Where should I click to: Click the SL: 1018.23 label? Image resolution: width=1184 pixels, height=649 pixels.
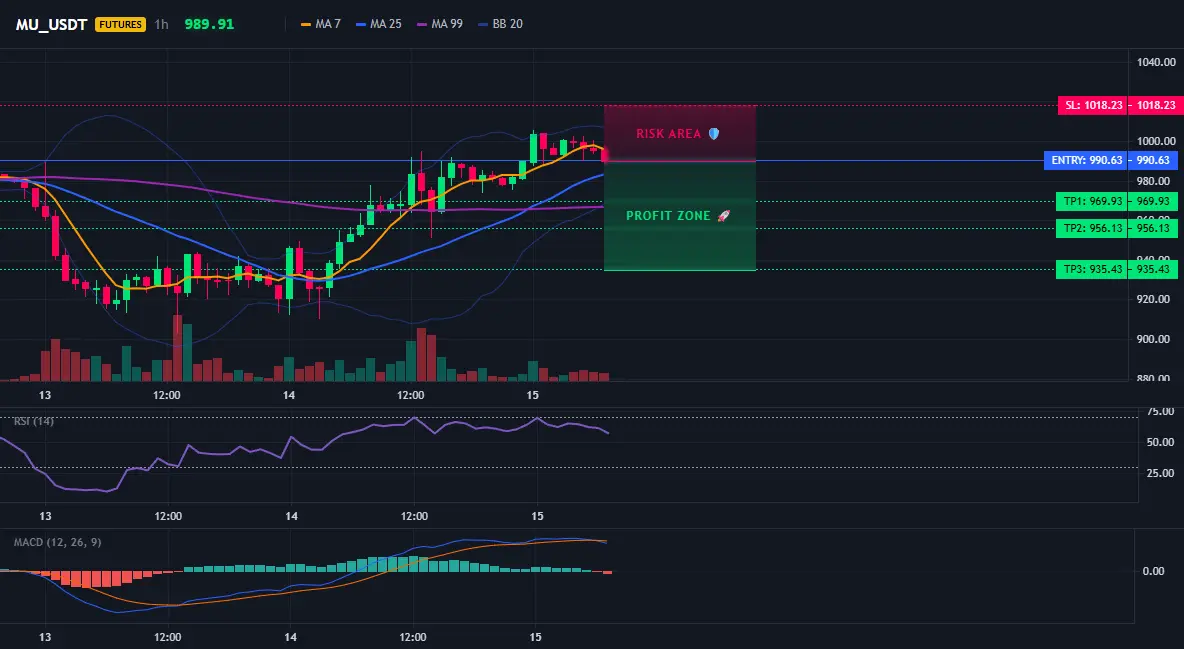pos(1092,105)
